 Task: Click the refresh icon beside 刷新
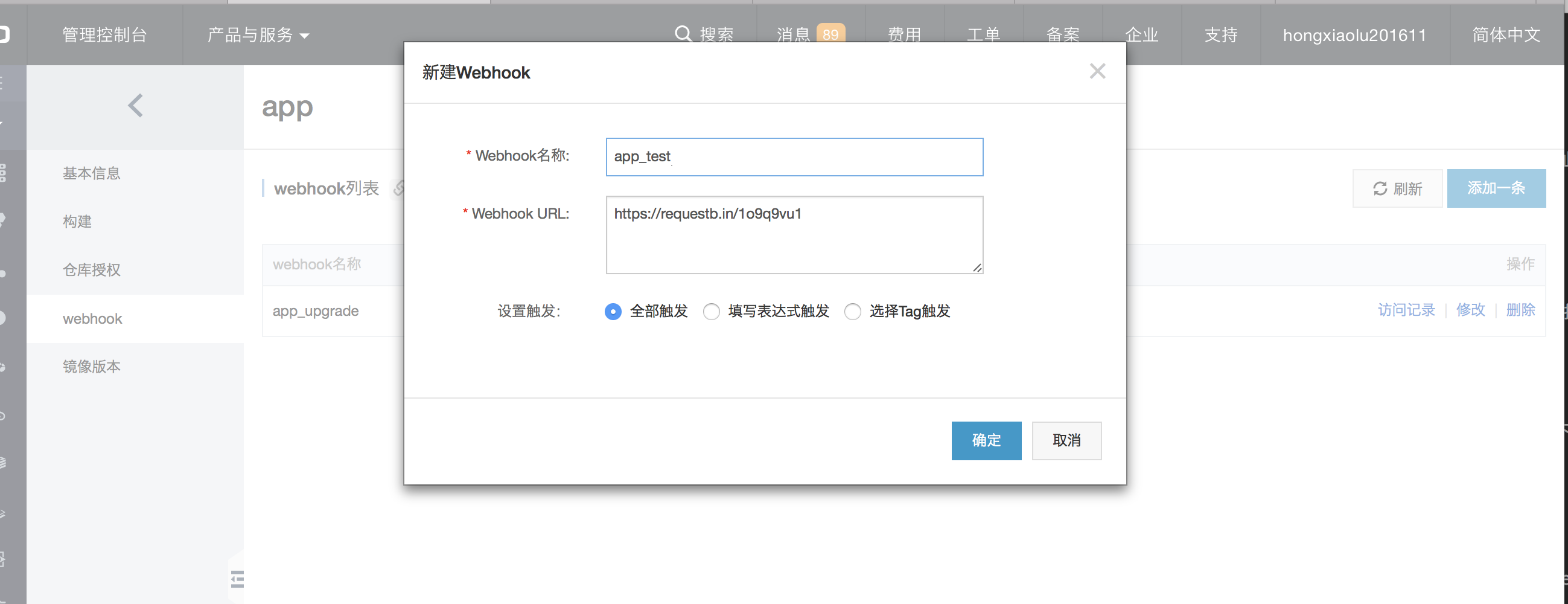[1380, 188]
